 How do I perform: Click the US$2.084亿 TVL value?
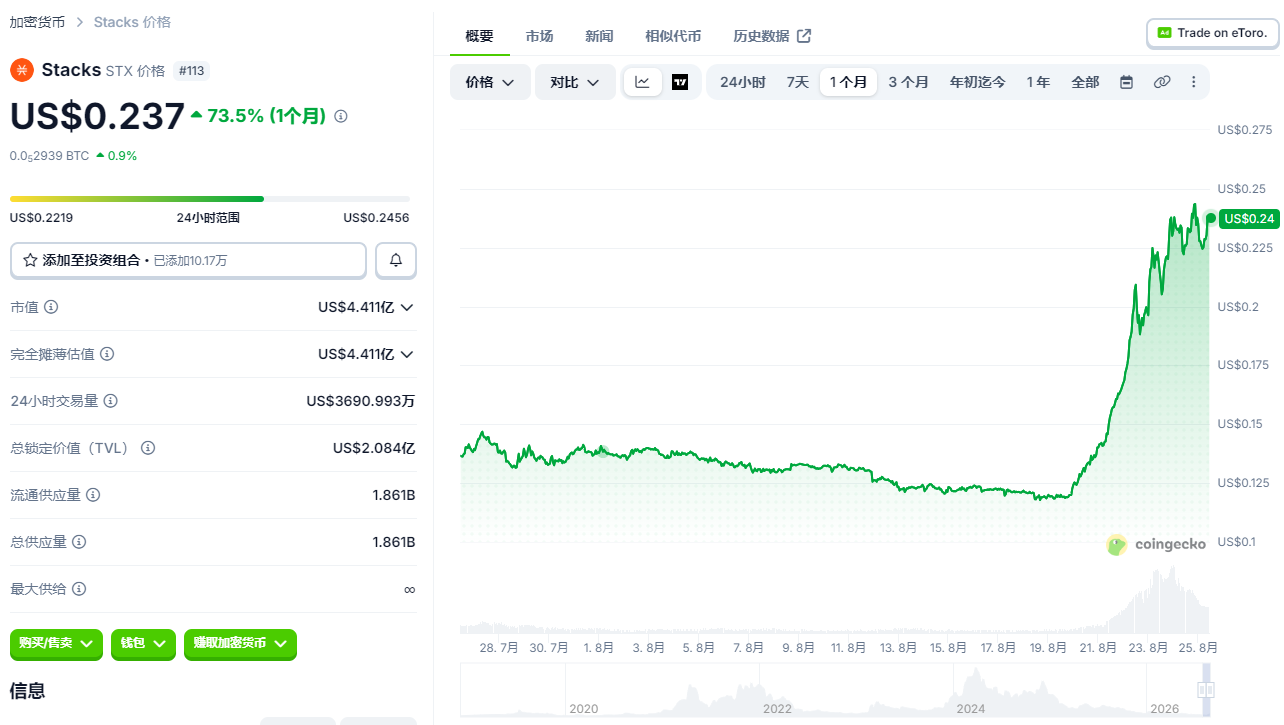coord(374,448)
